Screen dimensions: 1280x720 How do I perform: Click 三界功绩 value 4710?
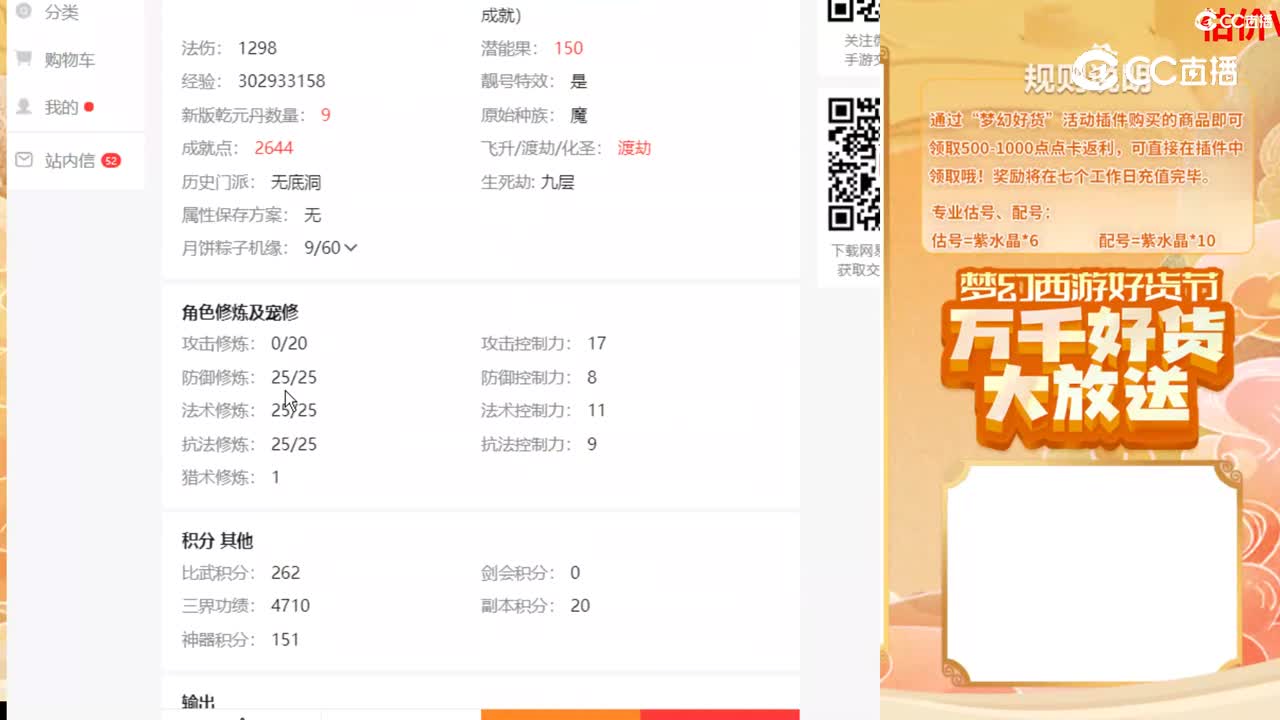[x=290, y=605]
